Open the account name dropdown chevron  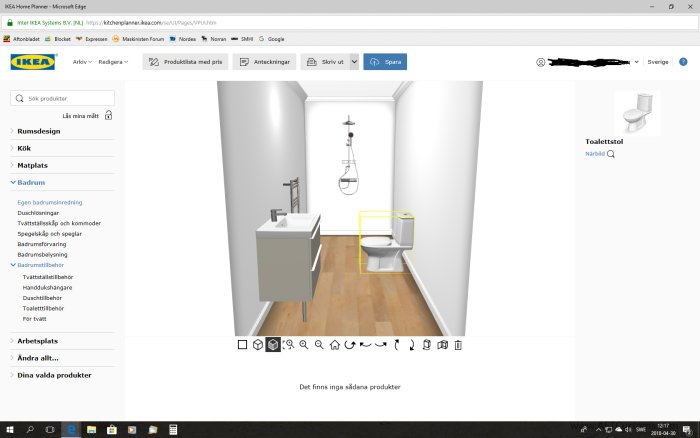[637, 62]
